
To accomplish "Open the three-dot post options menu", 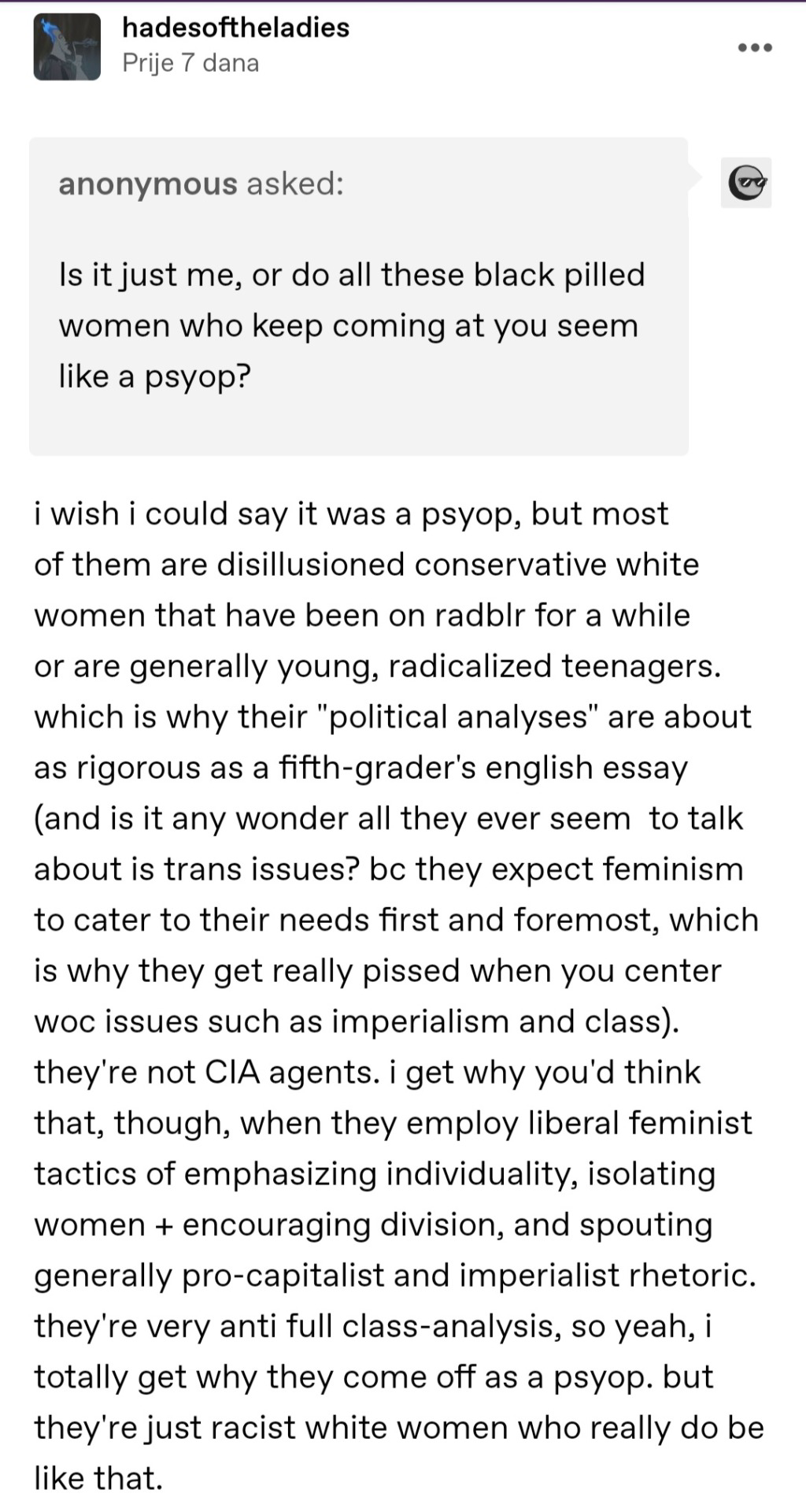I will [755, 48].
